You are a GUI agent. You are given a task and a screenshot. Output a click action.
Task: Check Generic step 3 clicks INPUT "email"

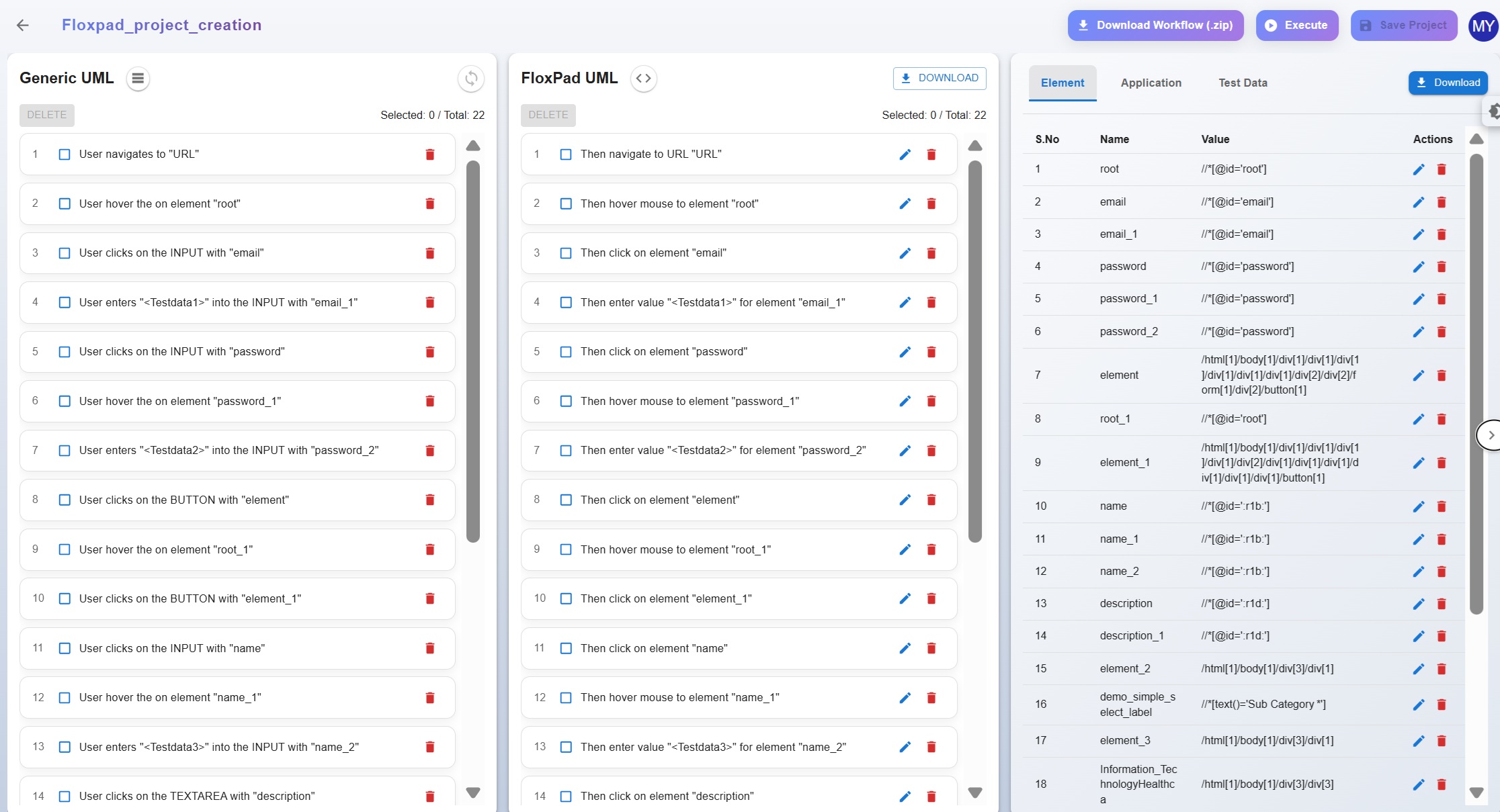(65, 253)
